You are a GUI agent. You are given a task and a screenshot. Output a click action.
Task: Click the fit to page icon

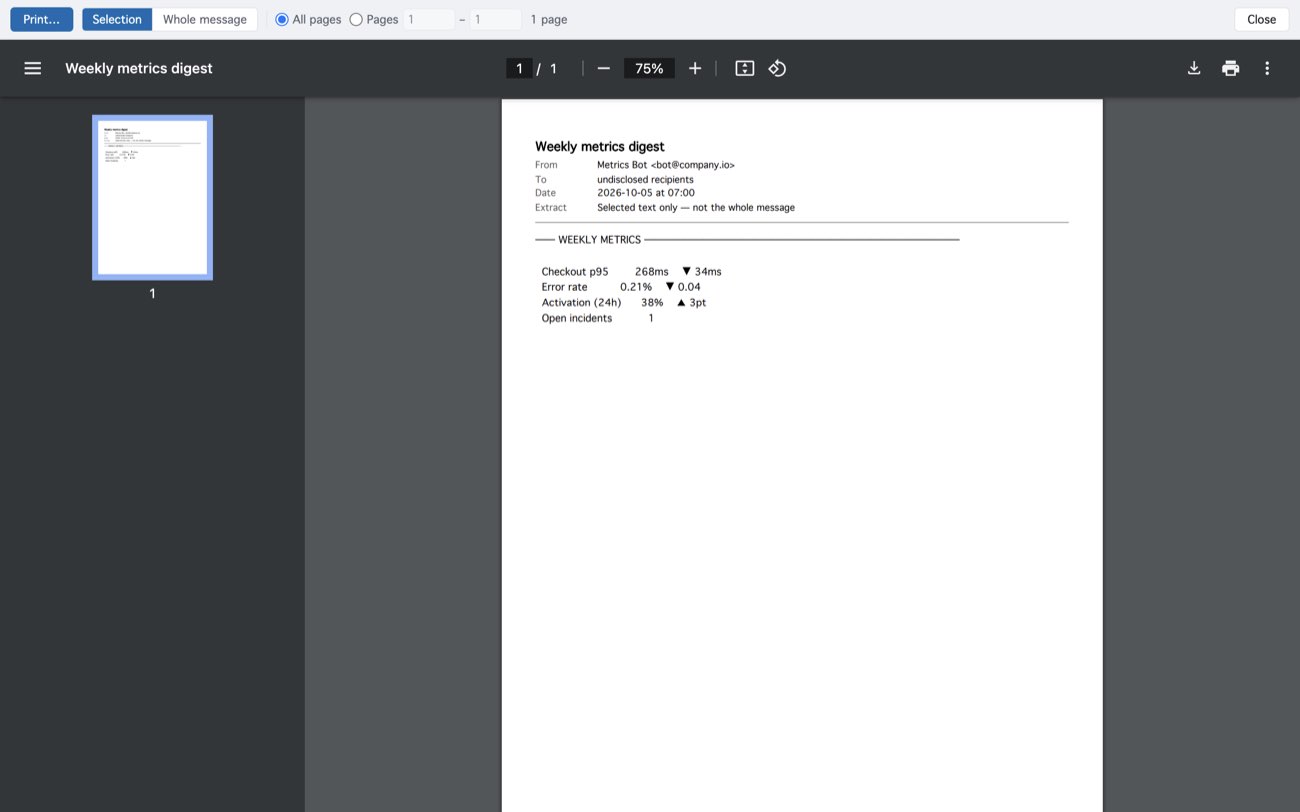[744, 68]
